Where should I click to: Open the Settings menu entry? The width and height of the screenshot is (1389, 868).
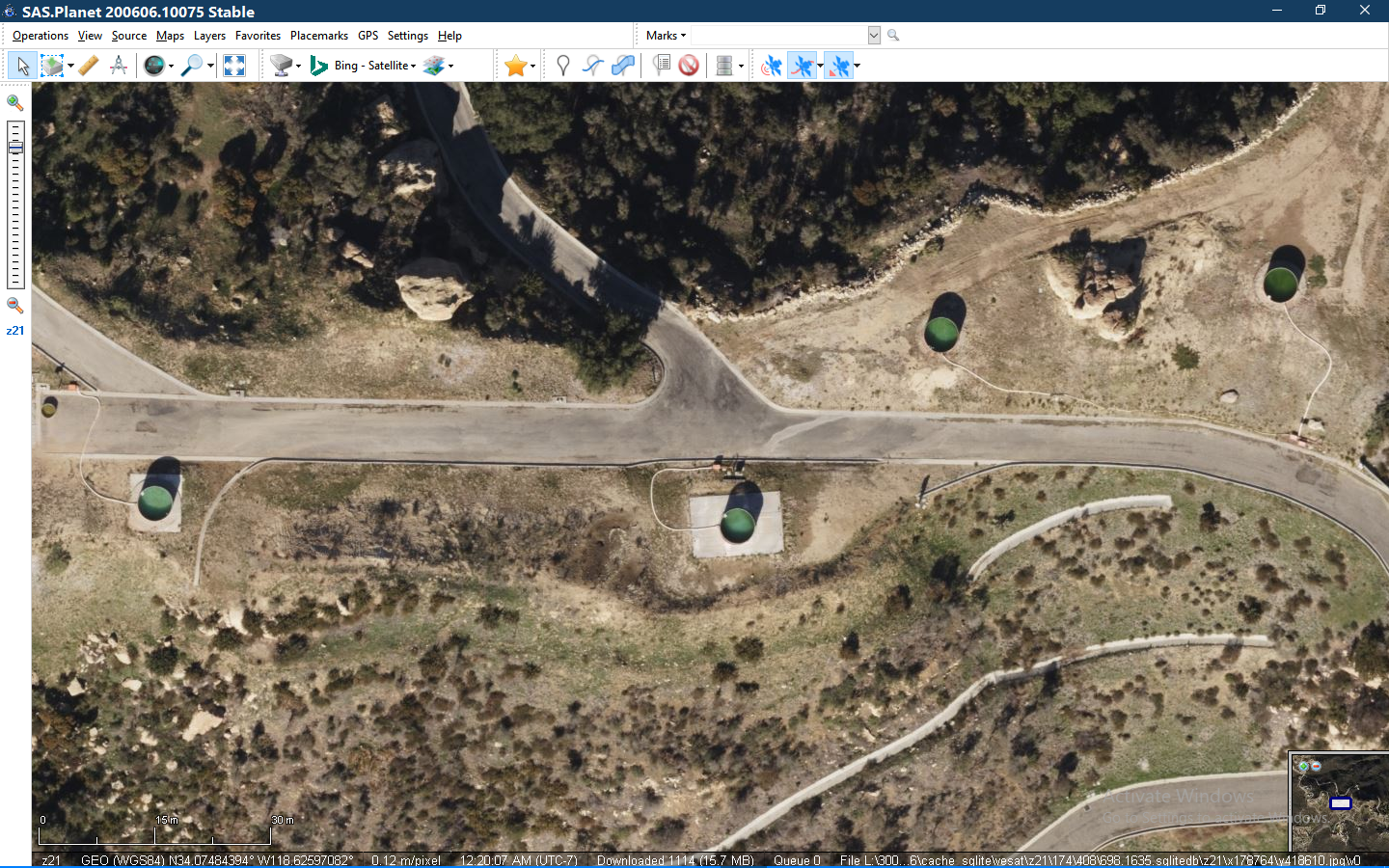[407, 35]
